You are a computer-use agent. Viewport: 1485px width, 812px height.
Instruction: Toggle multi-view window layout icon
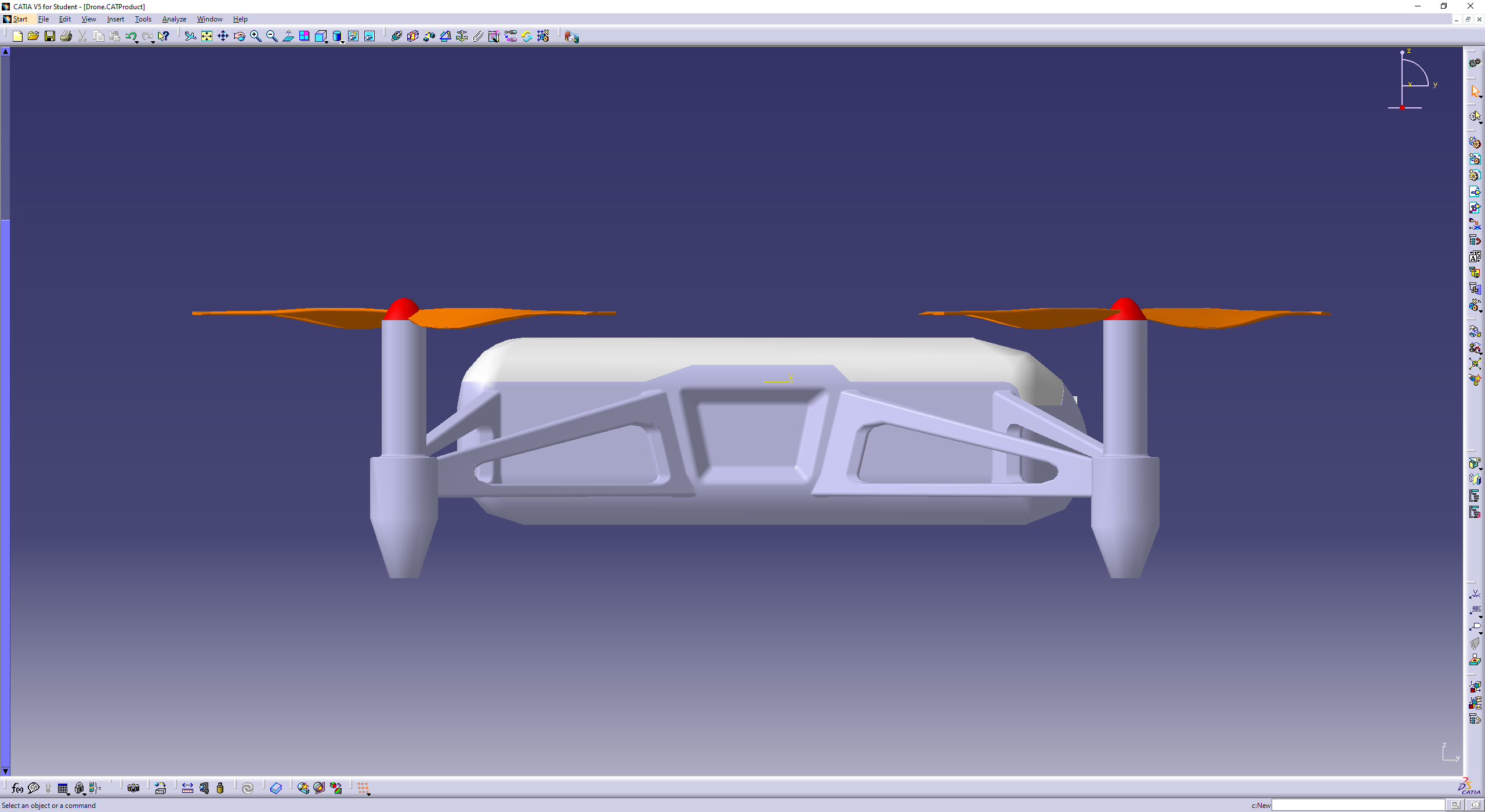(305, 37)
